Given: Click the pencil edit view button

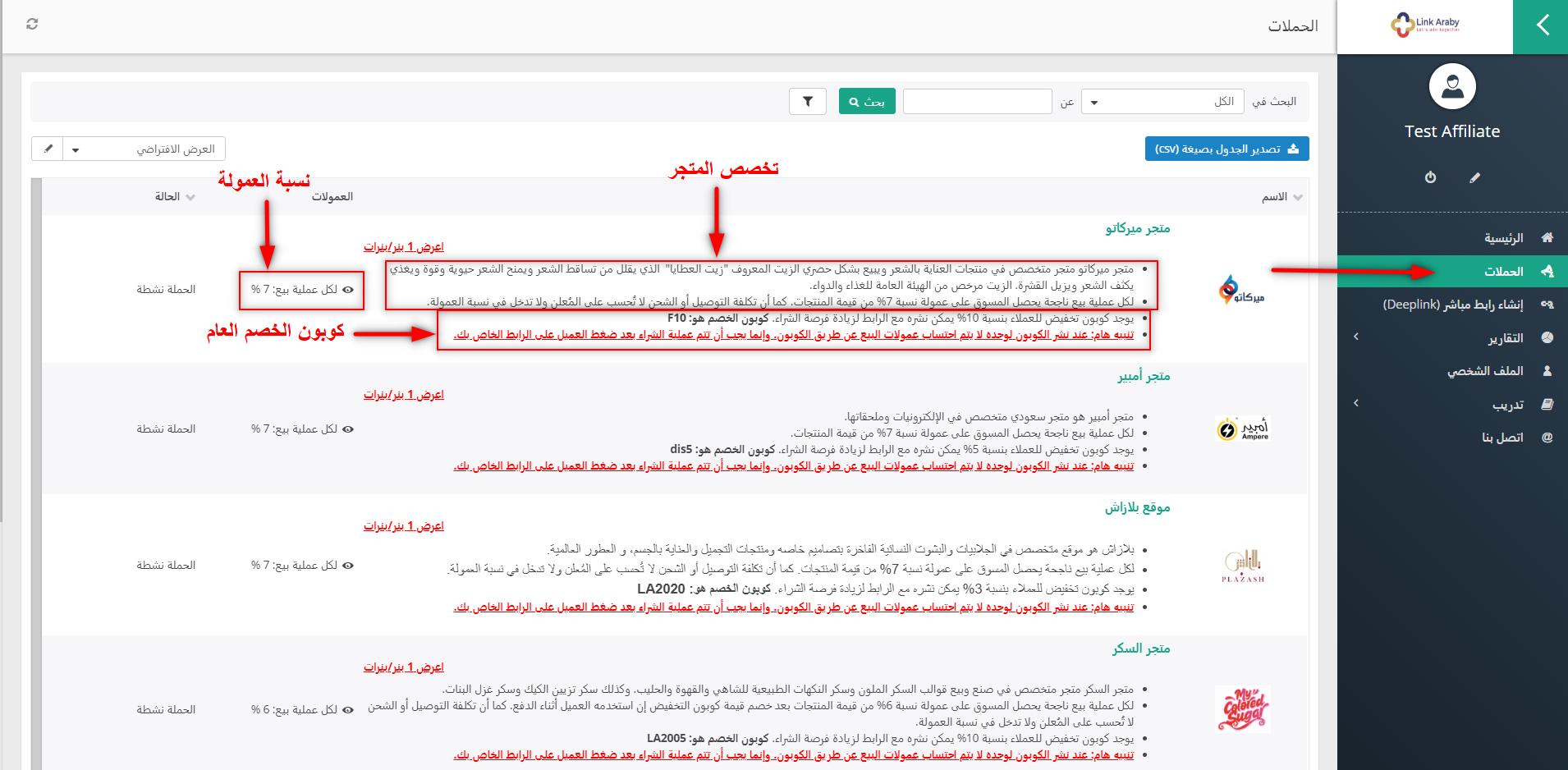Looking at the screenshot, I should click(x=48, y=149).
